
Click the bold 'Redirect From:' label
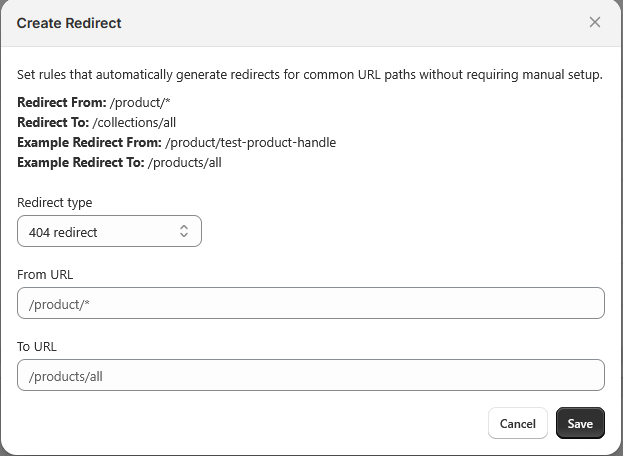pos(61,103)
